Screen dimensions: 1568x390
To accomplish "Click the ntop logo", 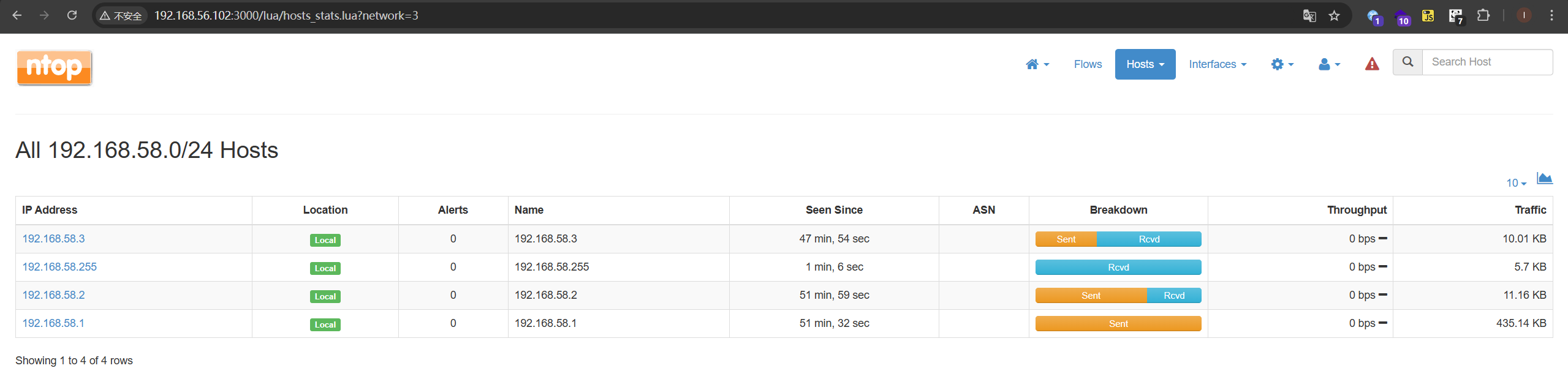I will pos(55,67).
